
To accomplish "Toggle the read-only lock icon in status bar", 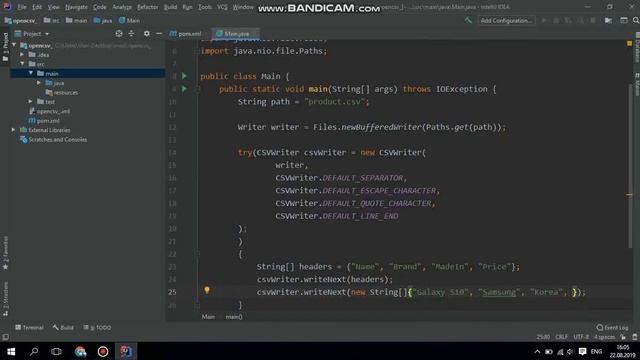I will click(x=623, y=337).
